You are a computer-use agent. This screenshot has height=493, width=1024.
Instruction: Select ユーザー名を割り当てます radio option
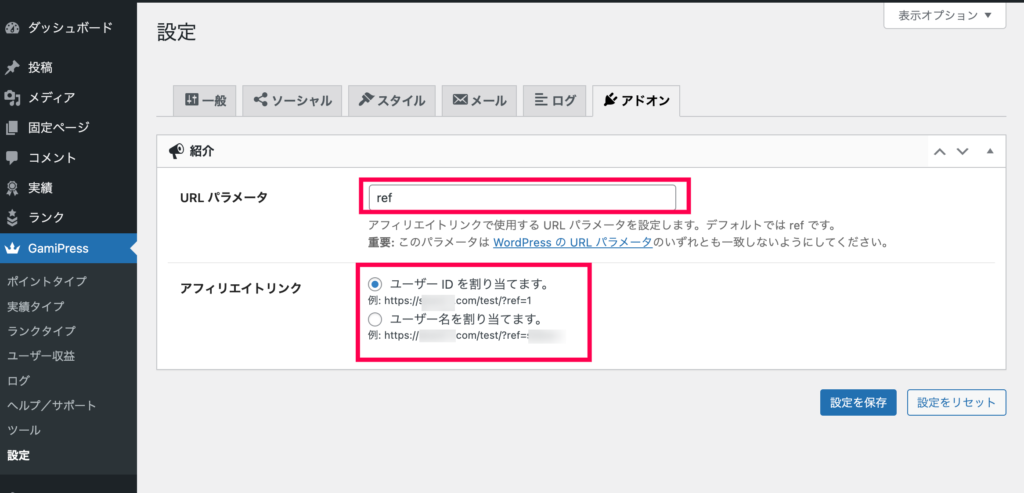click(375, 319)
